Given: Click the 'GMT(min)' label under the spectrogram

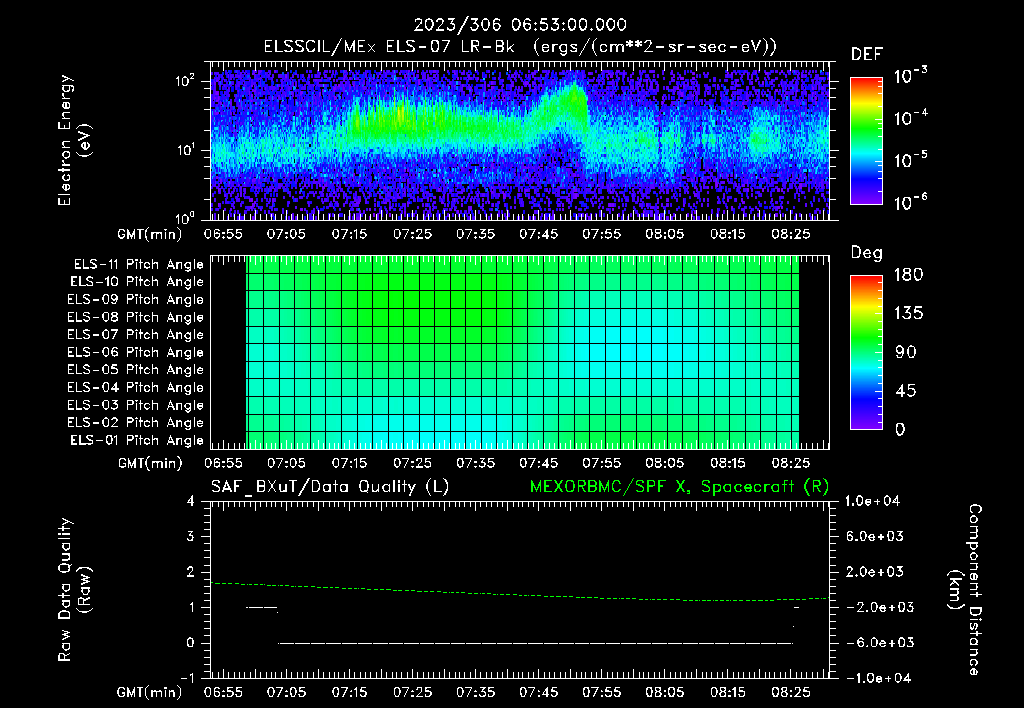Looking at the screenshot, I should 150,234.
